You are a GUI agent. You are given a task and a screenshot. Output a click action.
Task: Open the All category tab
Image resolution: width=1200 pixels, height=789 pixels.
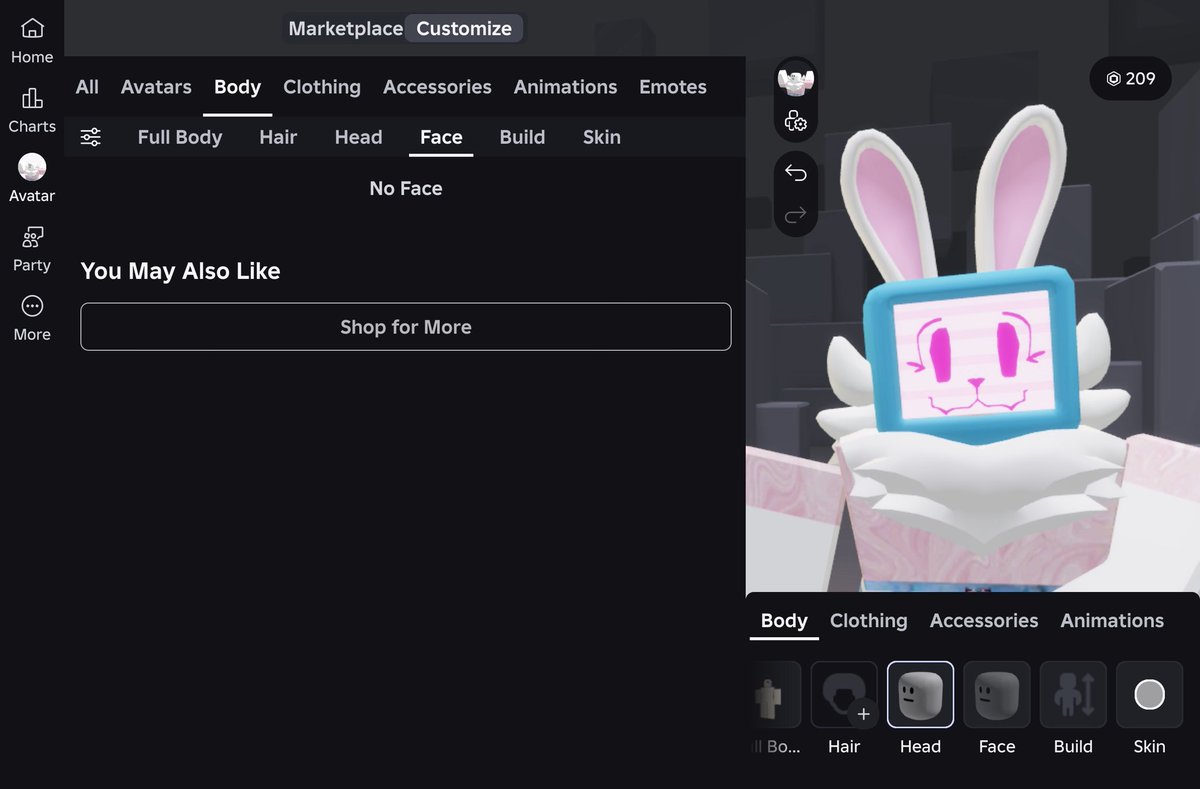[x=87, y=87]
